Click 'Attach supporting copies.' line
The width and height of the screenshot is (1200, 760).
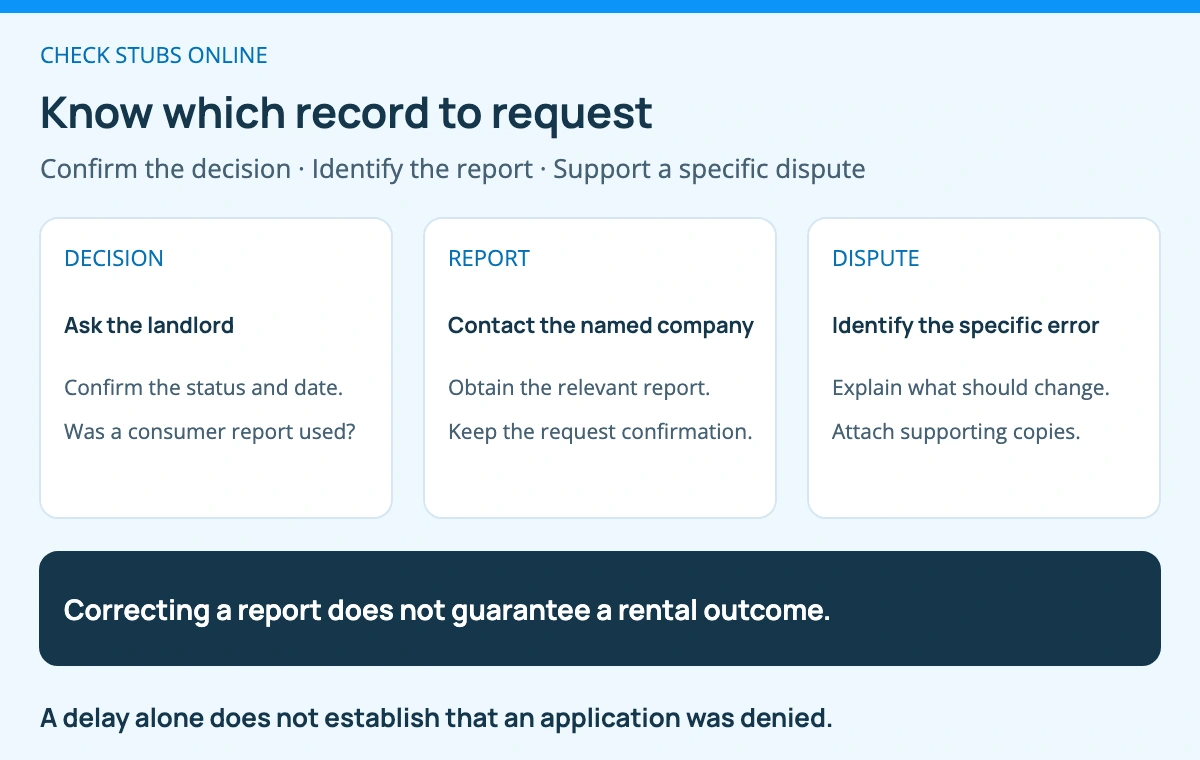pyautogui.click(x=956, y=432)
